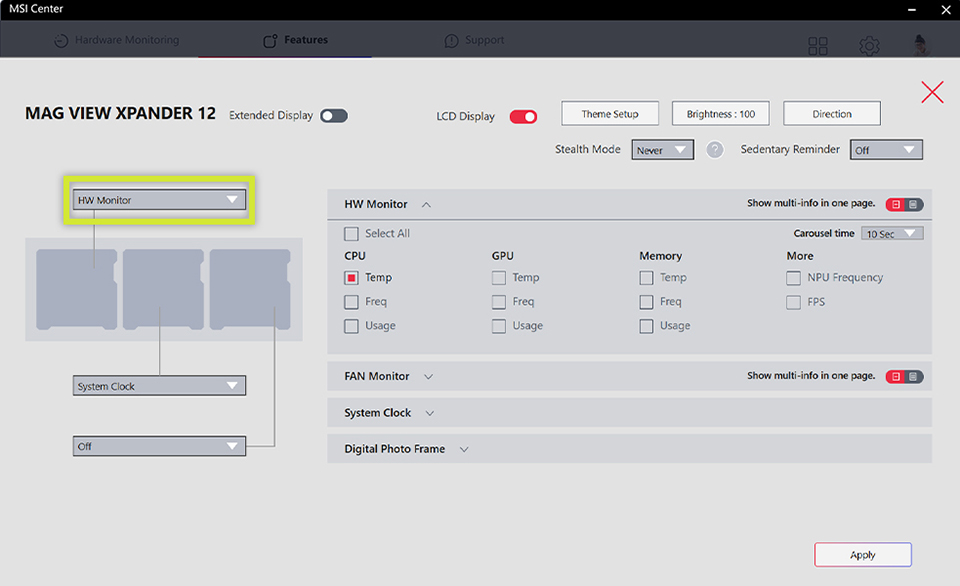Open the HW Monitor screen assignment dropdown

[x=159, y=200]
